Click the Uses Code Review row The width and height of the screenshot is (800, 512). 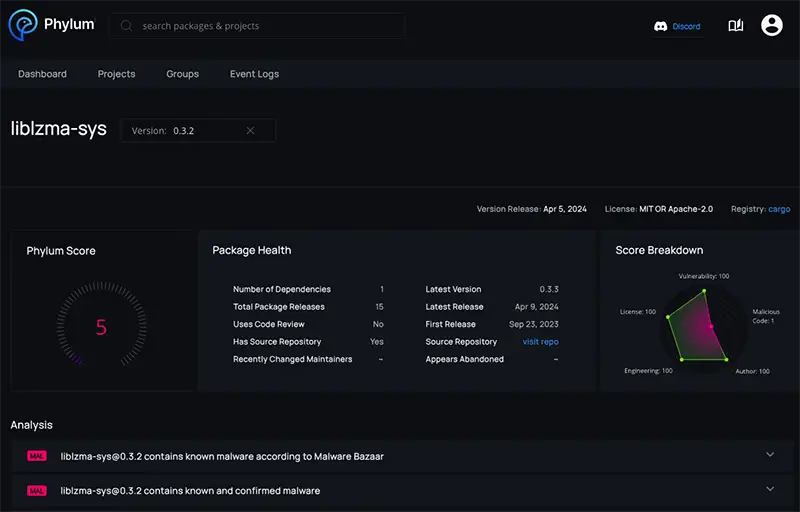308,324
